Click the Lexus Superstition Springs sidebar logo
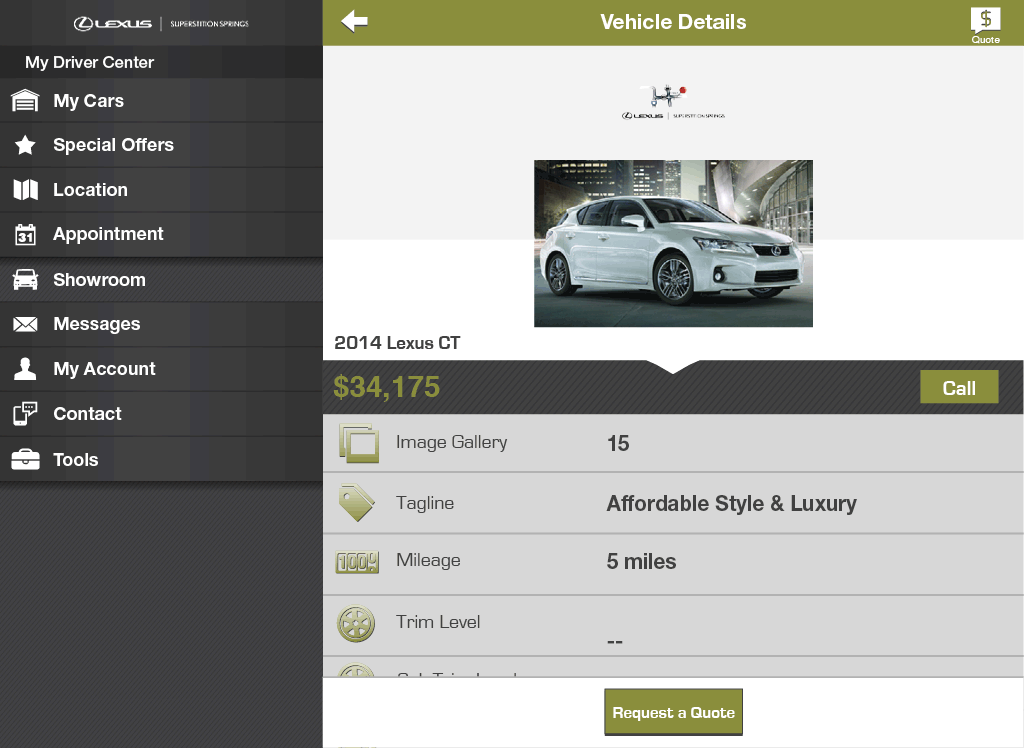Viewport: 1024px width, 748px height. click(161, 24)
